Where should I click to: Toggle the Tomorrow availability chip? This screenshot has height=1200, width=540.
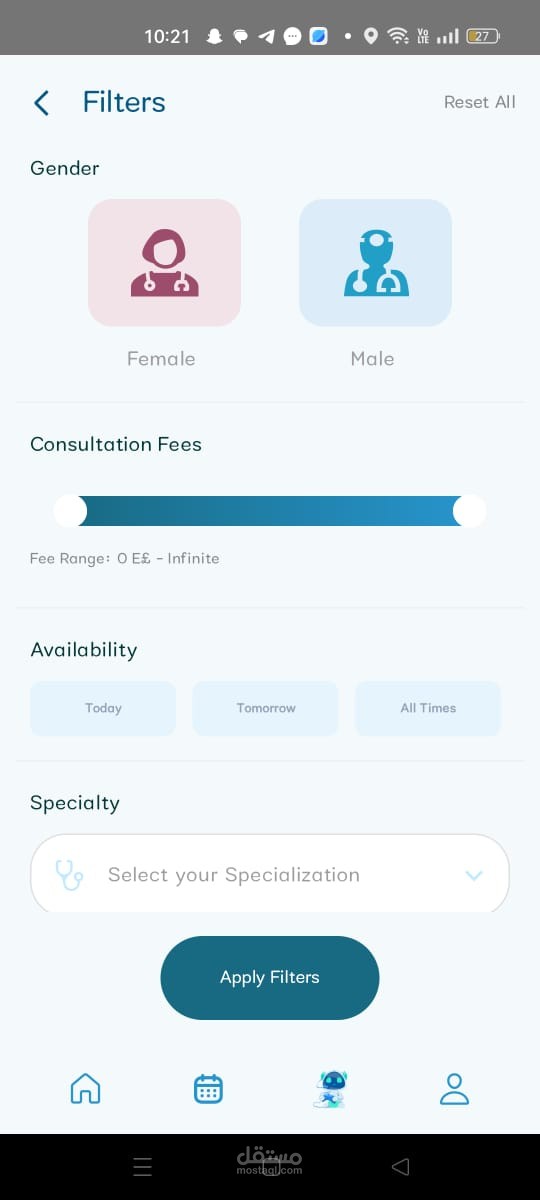point(266,708)
